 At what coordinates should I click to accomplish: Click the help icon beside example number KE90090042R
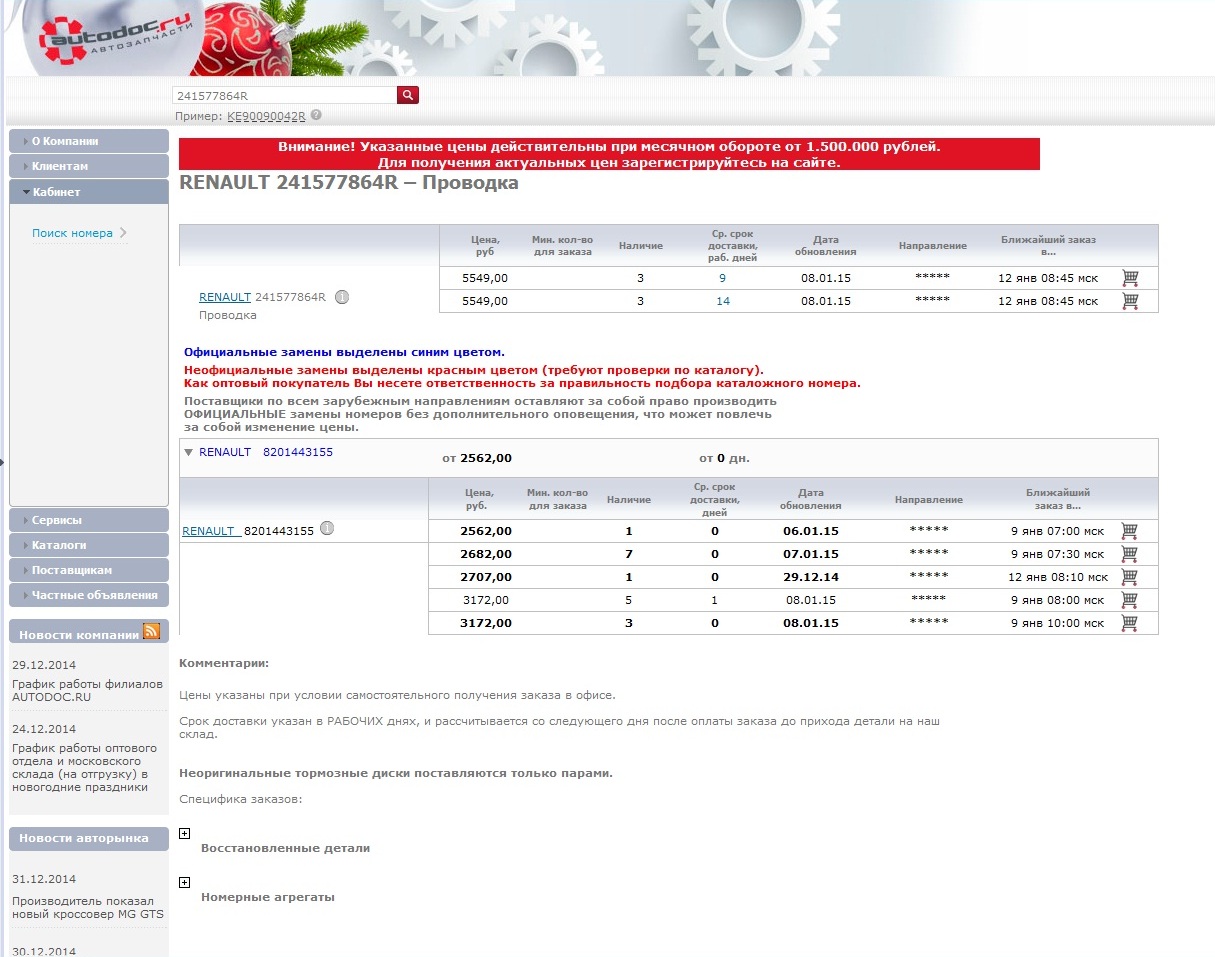coord(316,116)
